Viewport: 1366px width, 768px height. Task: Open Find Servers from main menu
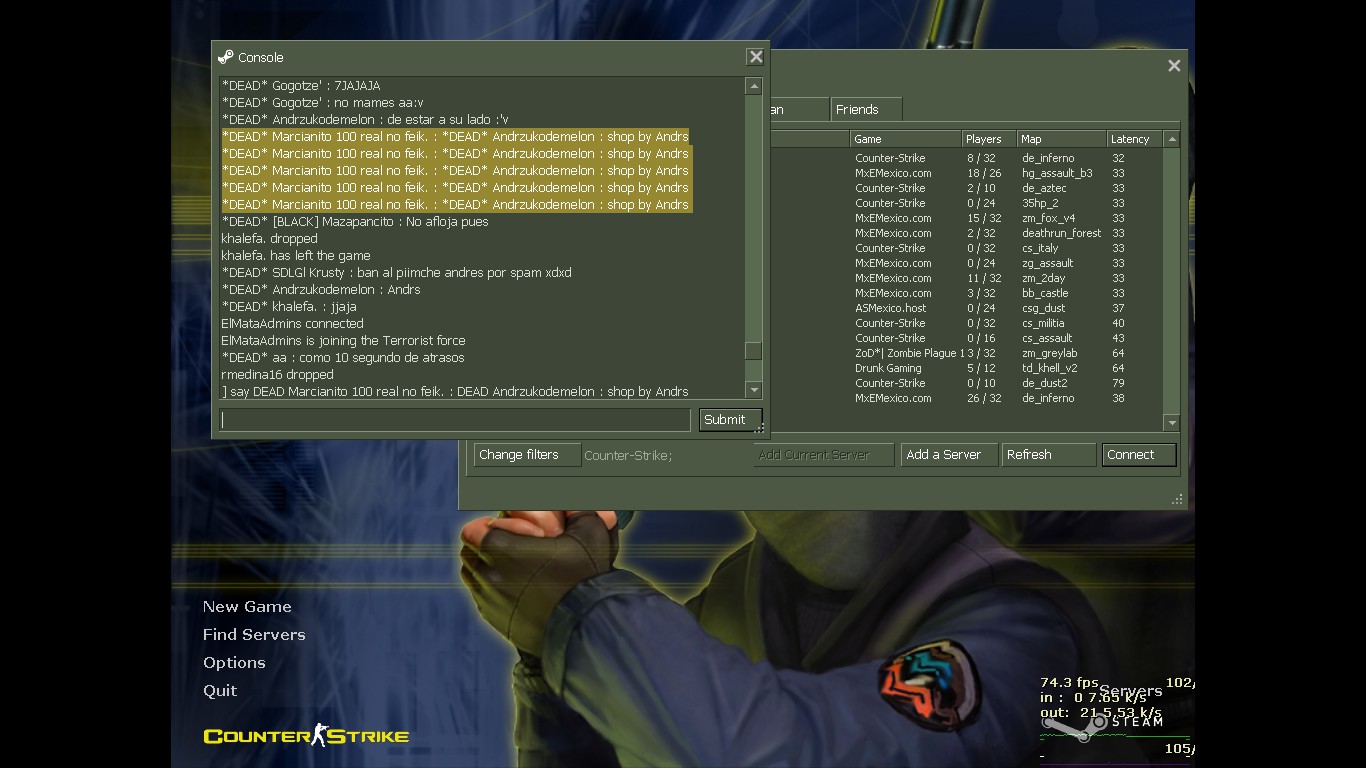[x=254, y=635]
